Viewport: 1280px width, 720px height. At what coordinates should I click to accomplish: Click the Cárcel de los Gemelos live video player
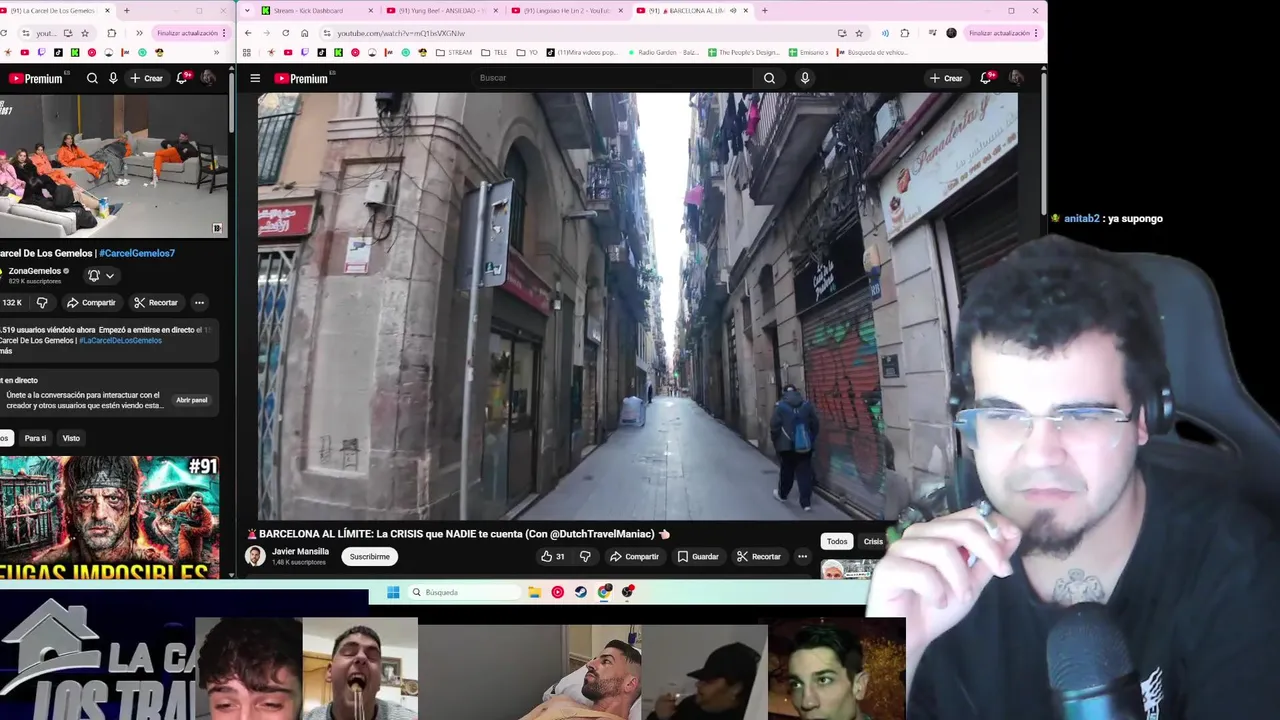[113, 166]
